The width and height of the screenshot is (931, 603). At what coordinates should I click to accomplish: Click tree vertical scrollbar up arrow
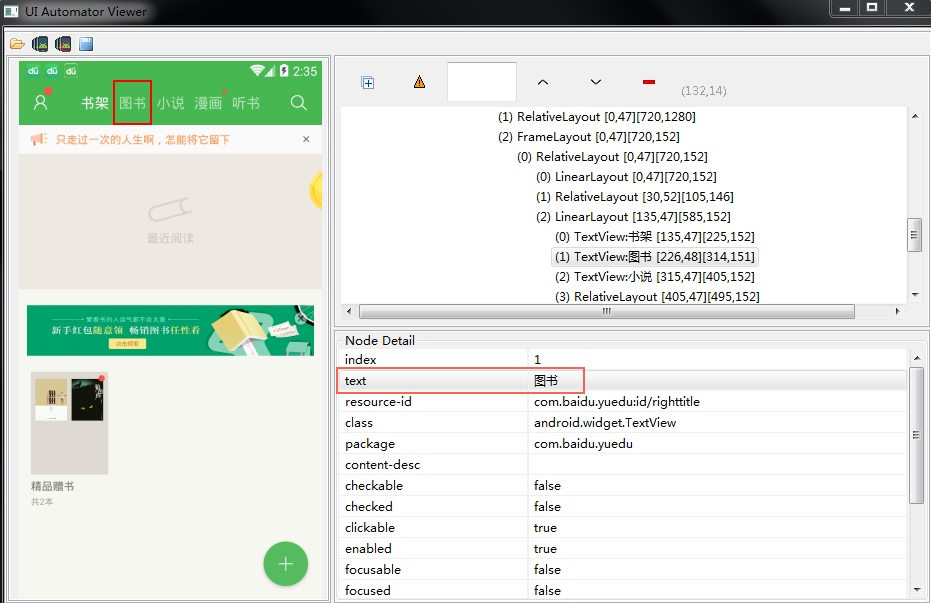click(915, 116)
